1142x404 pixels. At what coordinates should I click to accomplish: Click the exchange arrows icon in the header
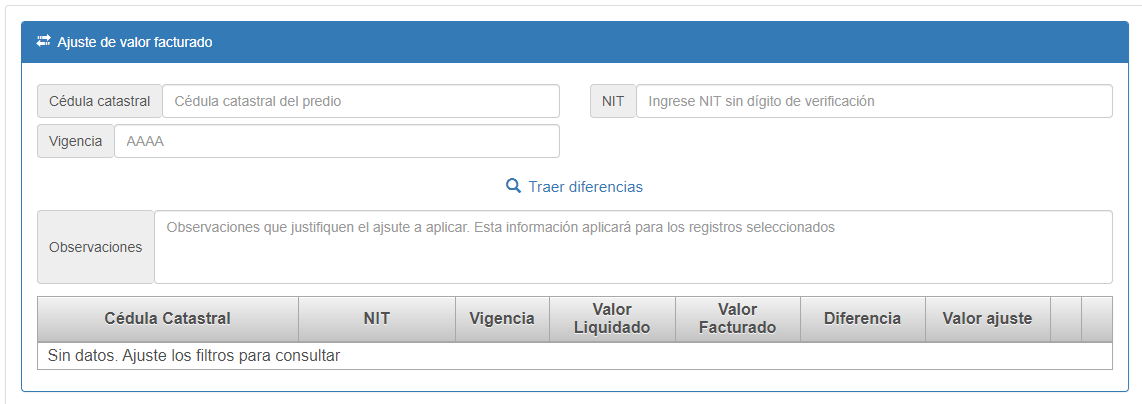[x=44, y=42]
